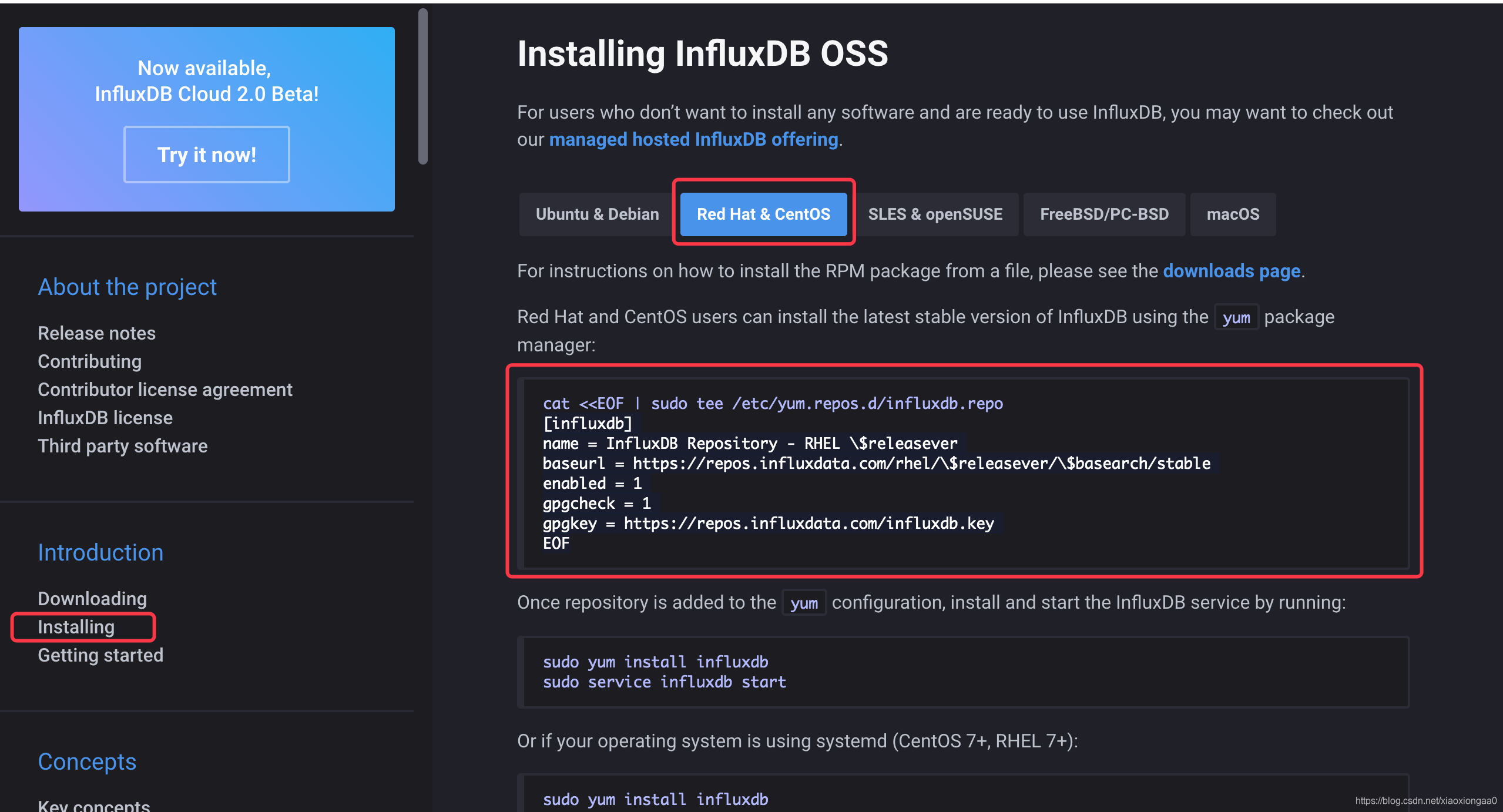Go to the Downloading page

tap(92, 599)
